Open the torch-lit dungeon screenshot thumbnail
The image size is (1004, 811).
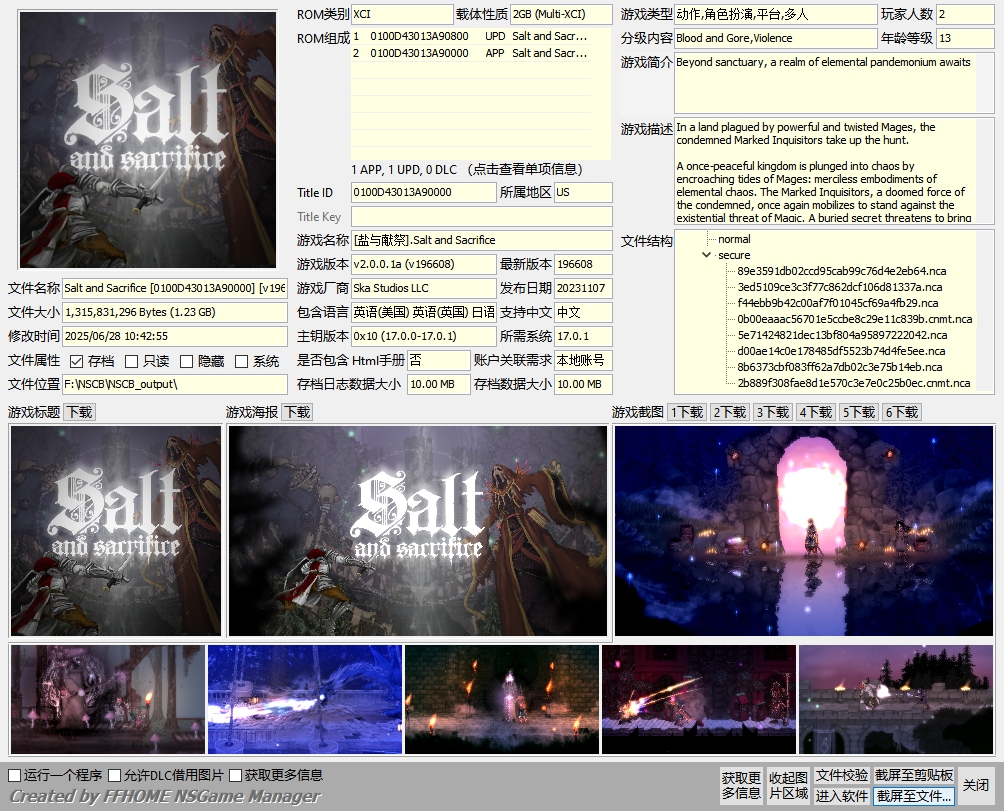coord(502,699)
